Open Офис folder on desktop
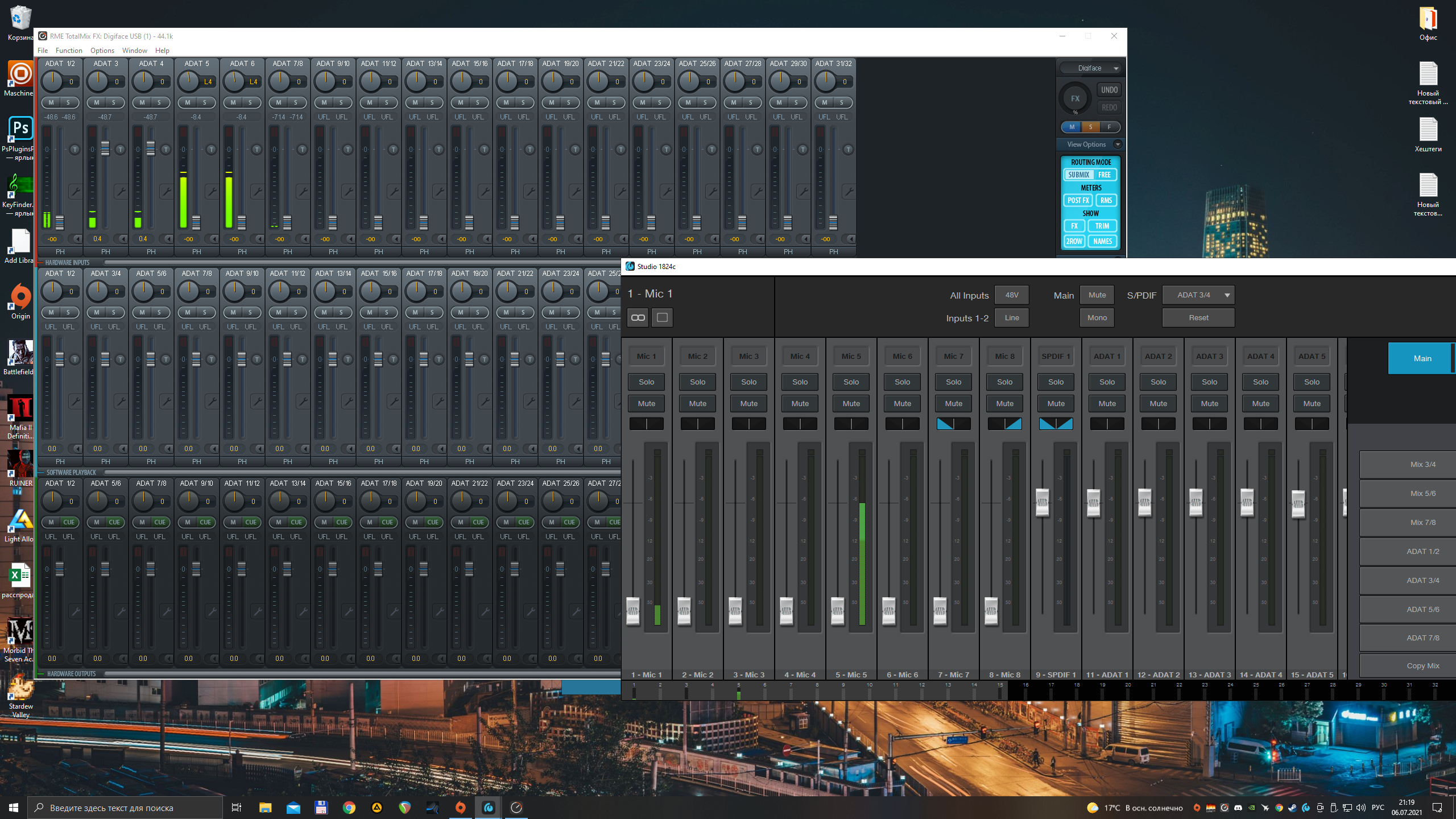The width and height of the screenshot is (1456, 819). (1428, 24)
